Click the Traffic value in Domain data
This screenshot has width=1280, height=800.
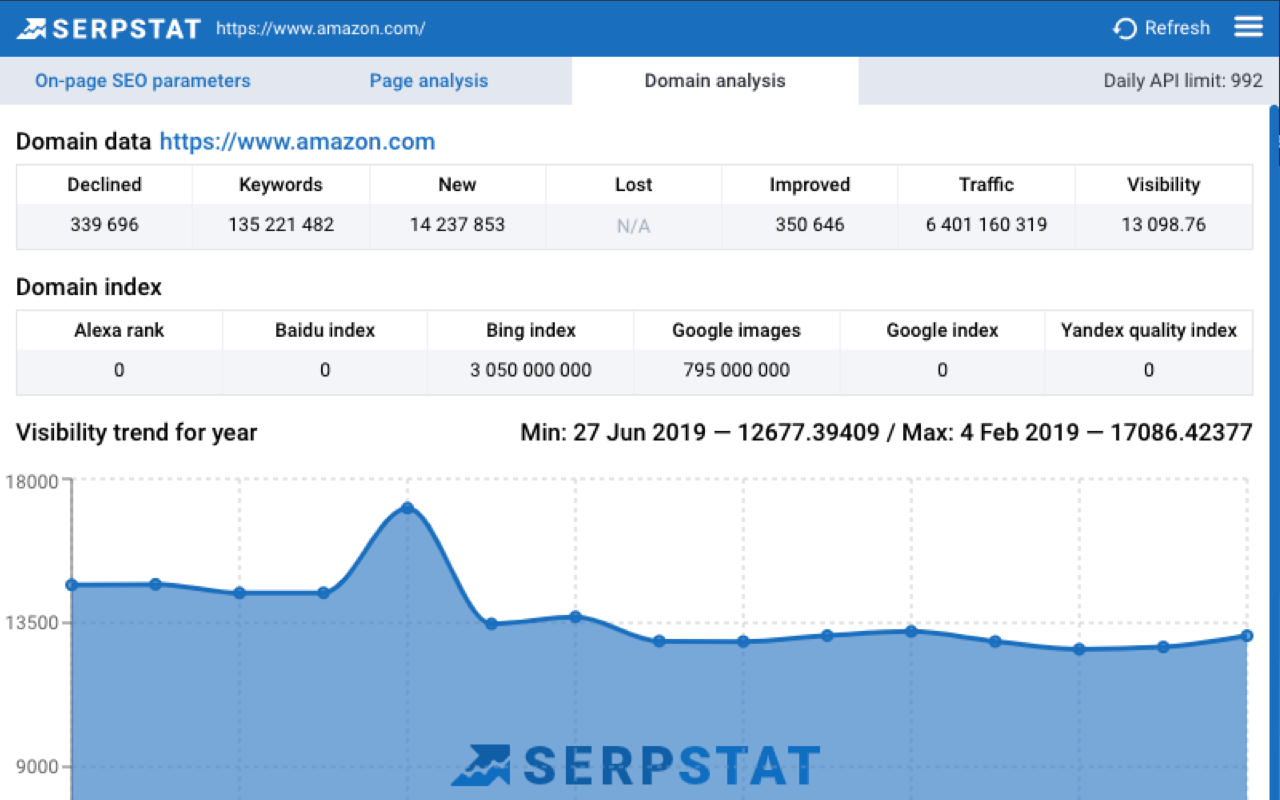pyautogui.click(x=986, y=225)
